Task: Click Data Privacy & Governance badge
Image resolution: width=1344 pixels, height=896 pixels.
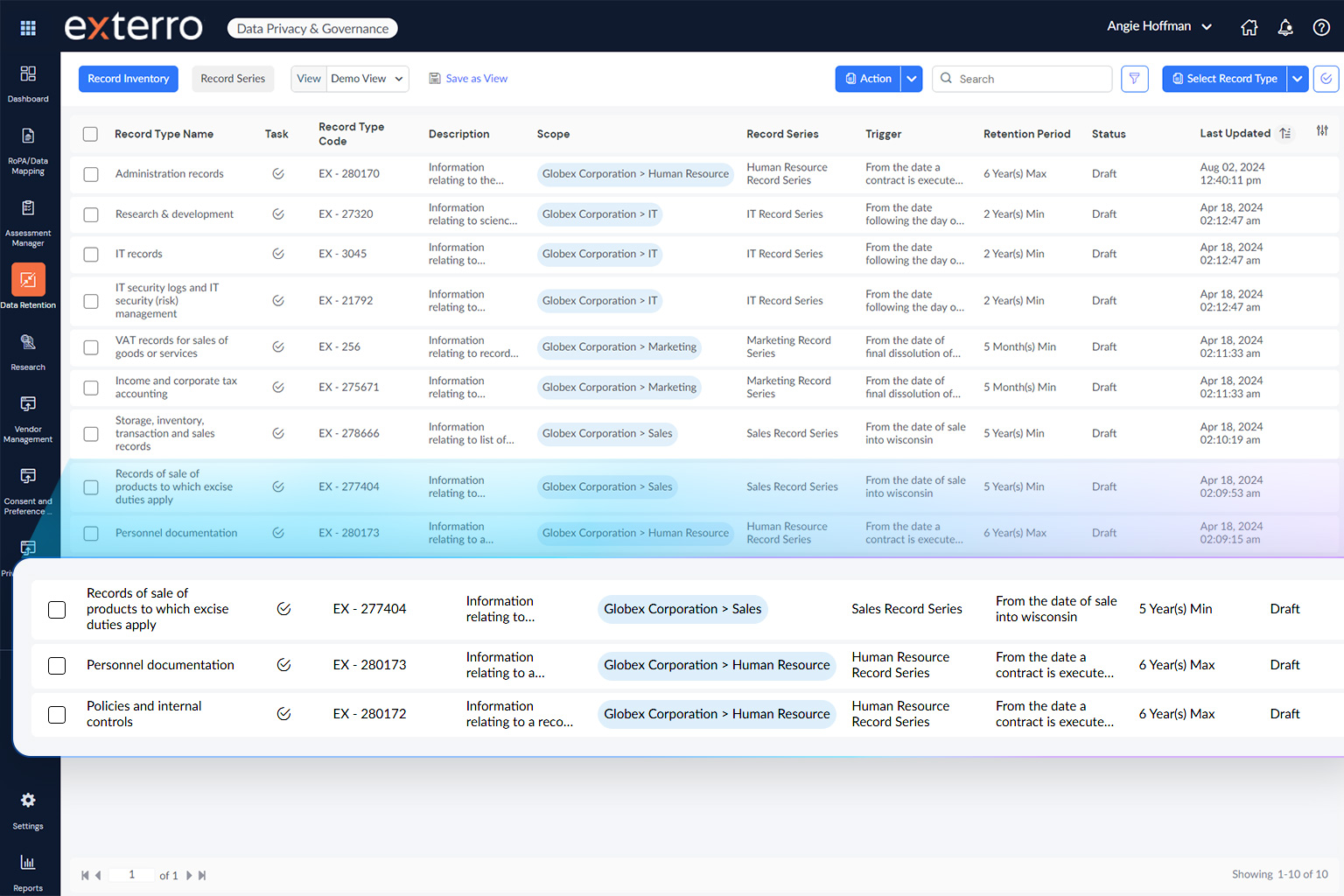Action: 312,29
